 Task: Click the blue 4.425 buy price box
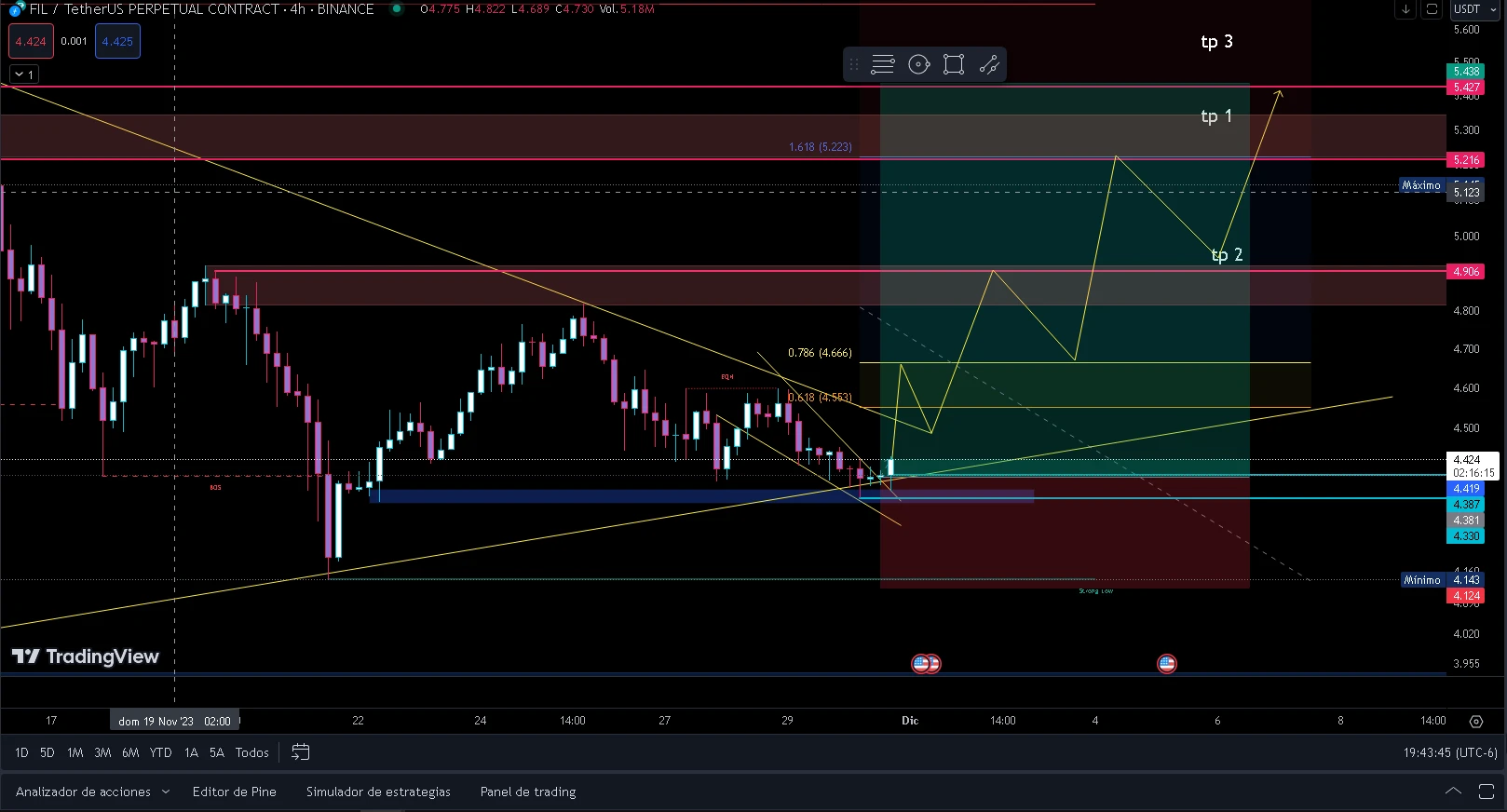117,41
